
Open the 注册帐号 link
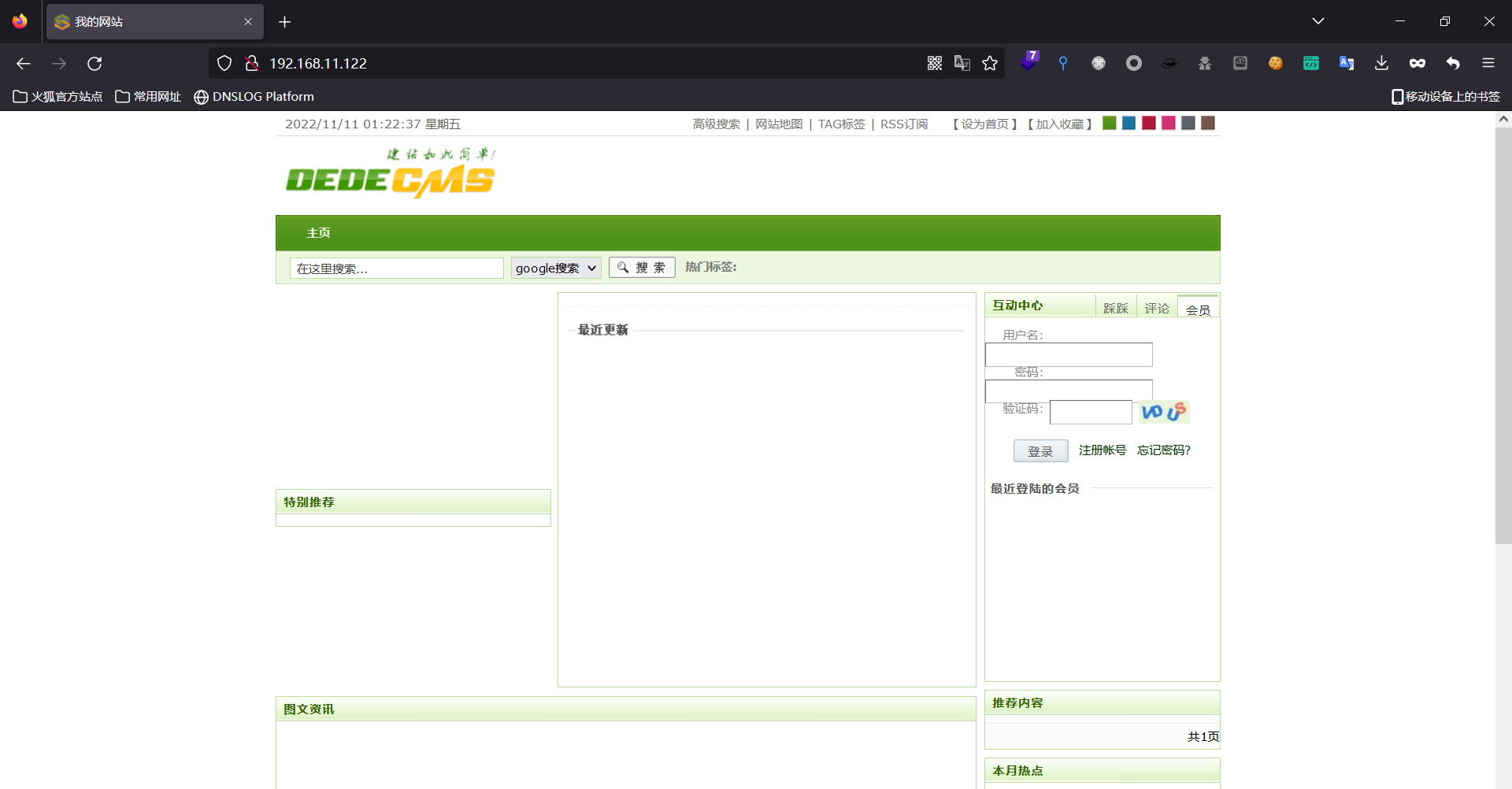click(1102, 450)
